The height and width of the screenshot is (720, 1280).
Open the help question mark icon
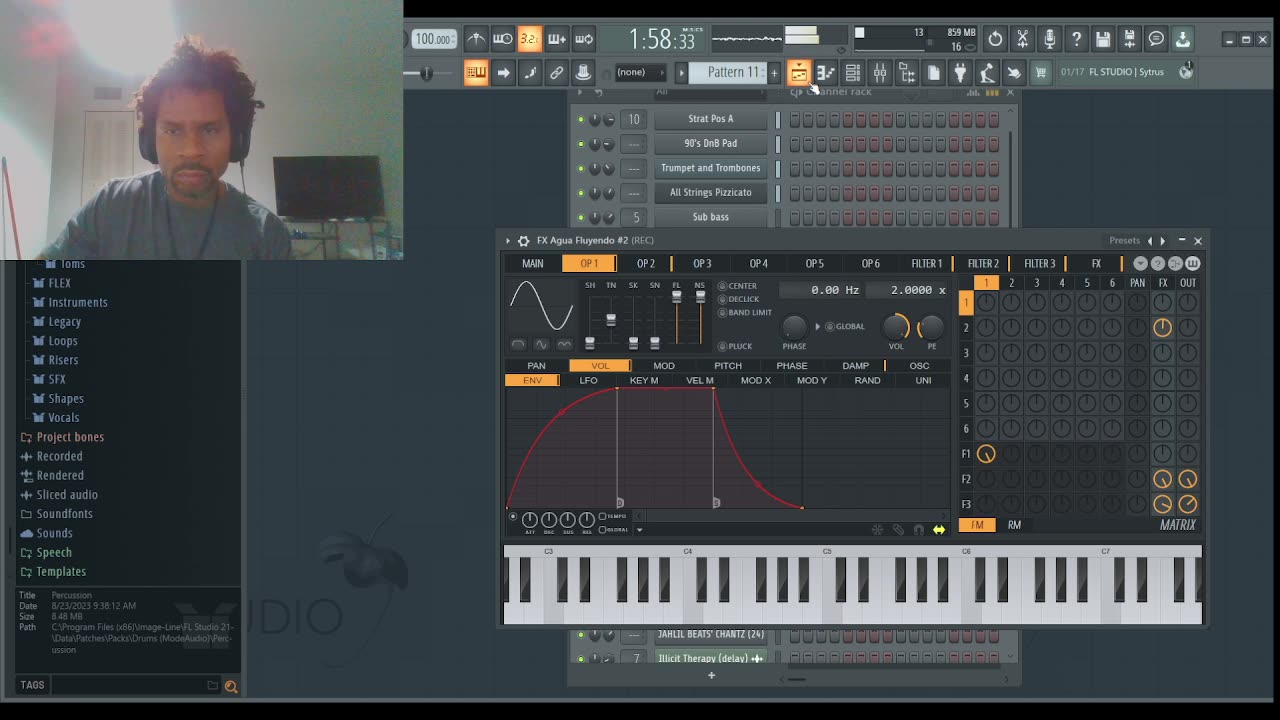pos(1076,39)
